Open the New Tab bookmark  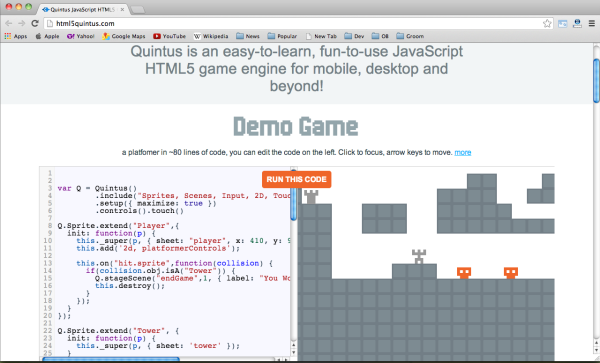point(321,36)
